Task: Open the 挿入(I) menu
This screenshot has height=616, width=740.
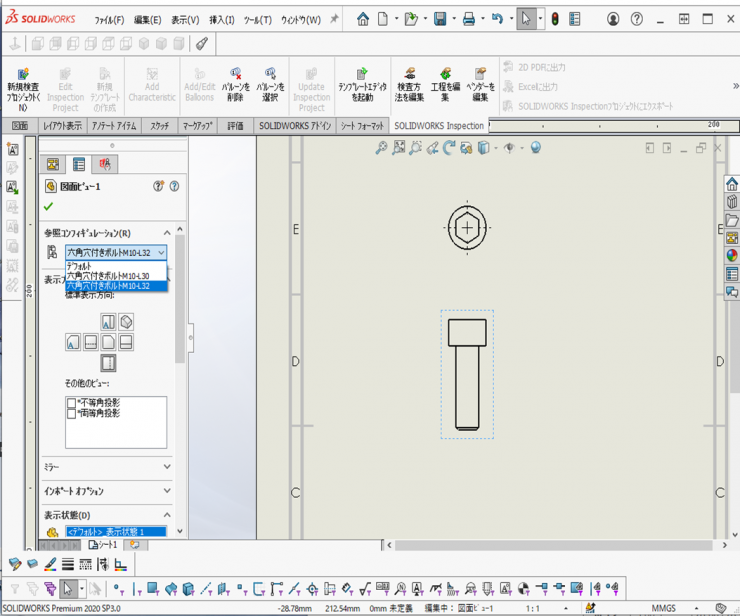Action: 221,20
